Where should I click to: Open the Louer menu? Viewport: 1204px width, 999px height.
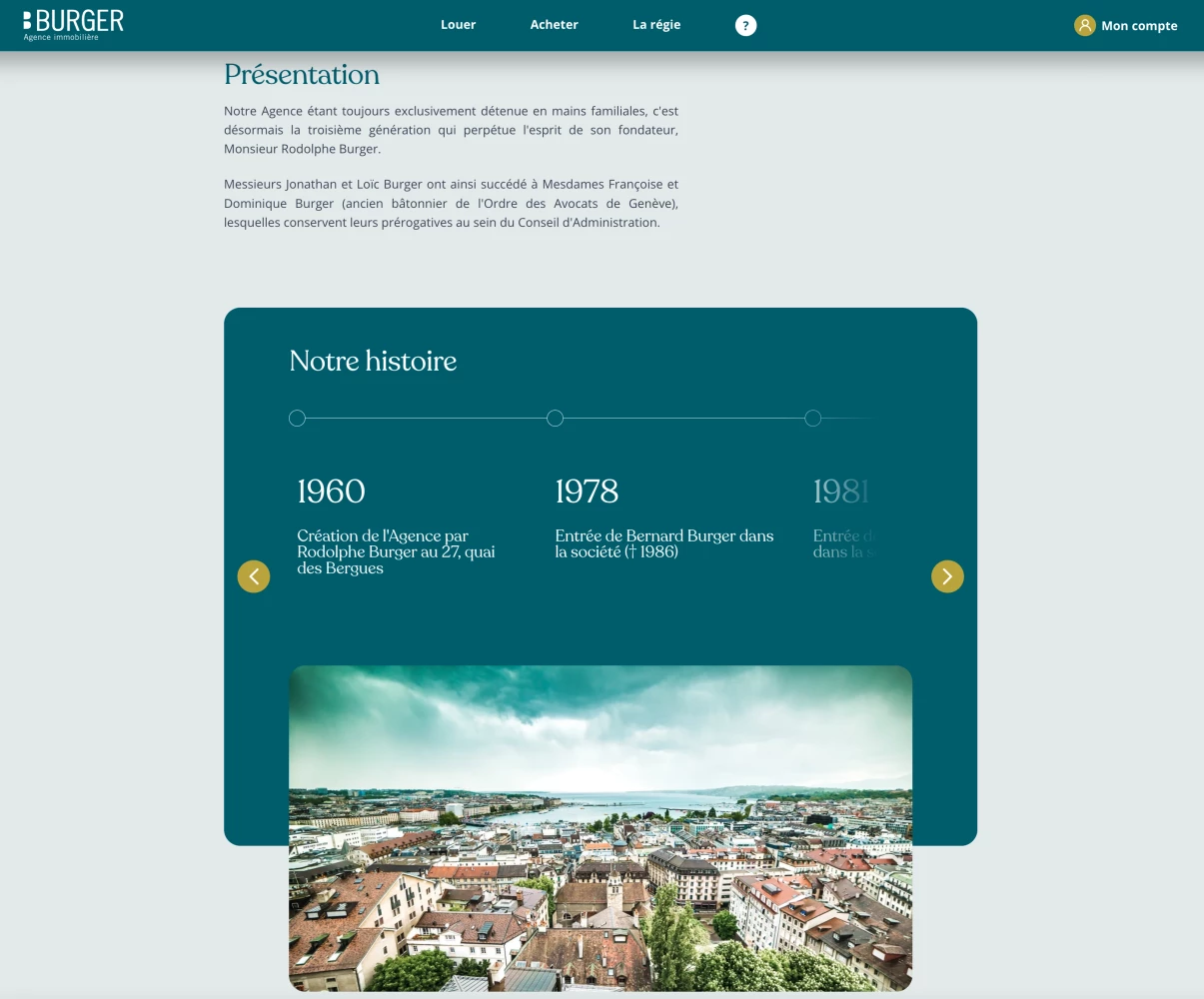[x=458, y=25]
